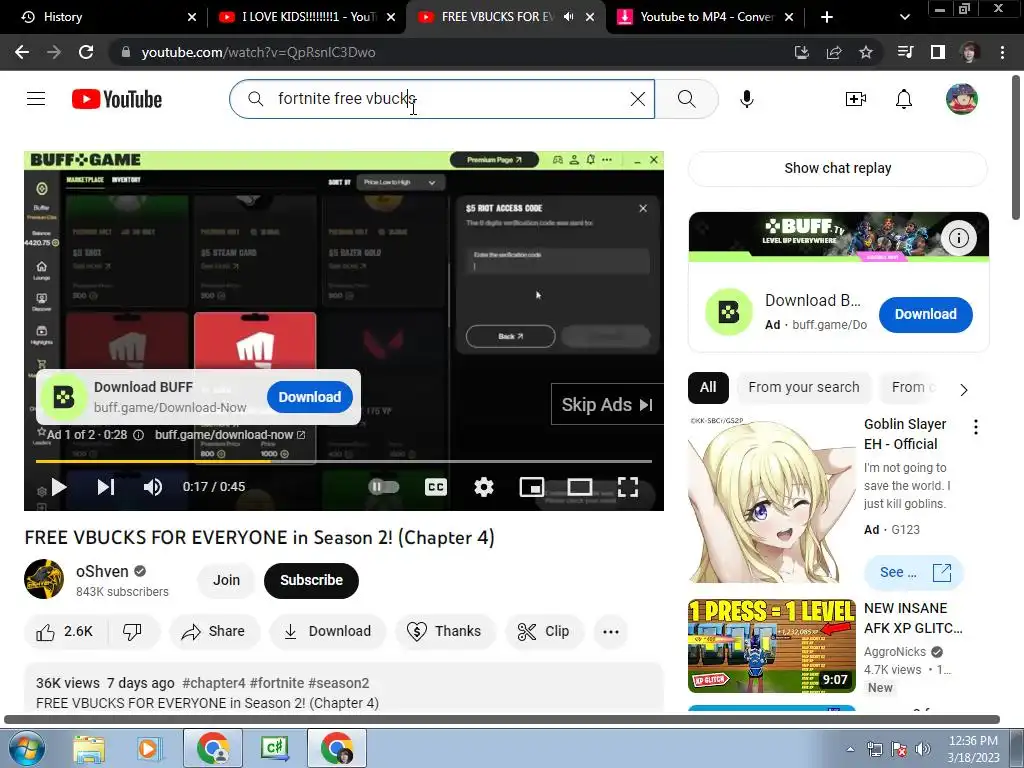Dislike the video
This screenshot has width=1024, height=768.
pos(133,632)
